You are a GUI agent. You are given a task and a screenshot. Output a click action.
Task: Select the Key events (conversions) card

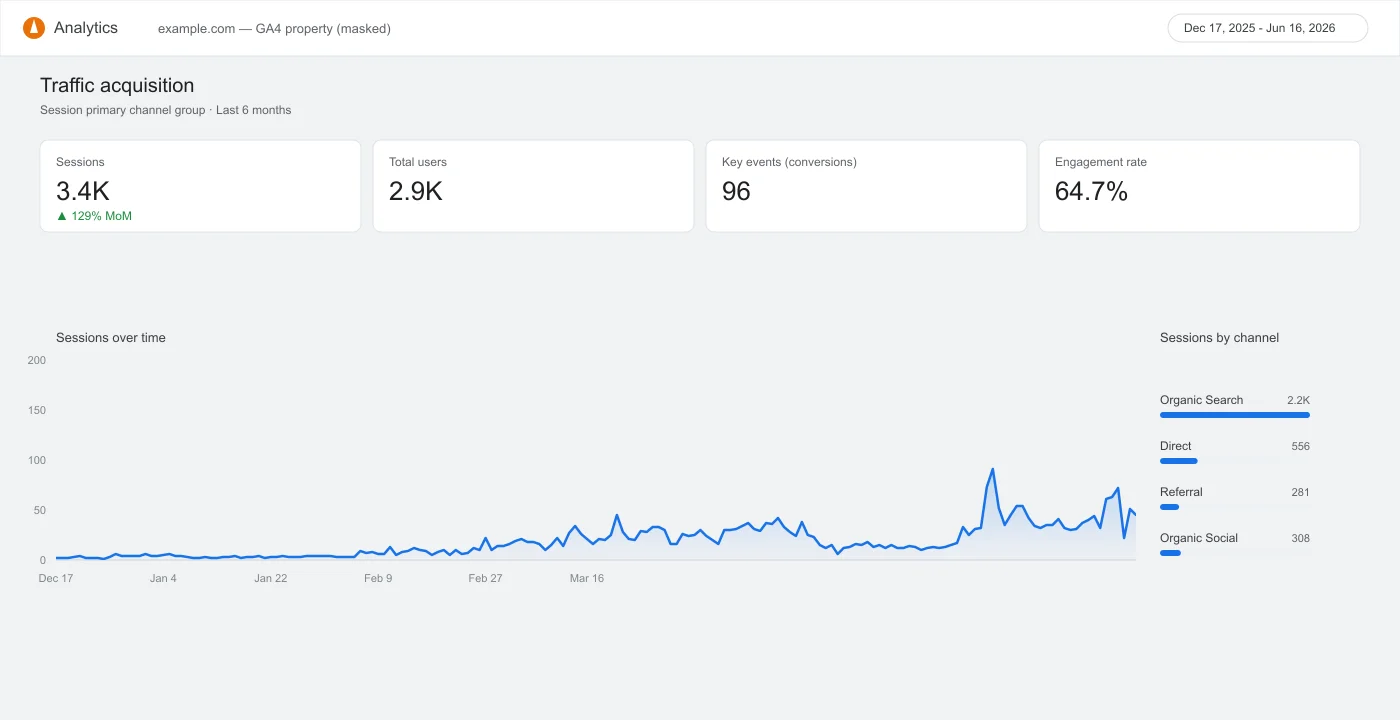pos(866,186)
